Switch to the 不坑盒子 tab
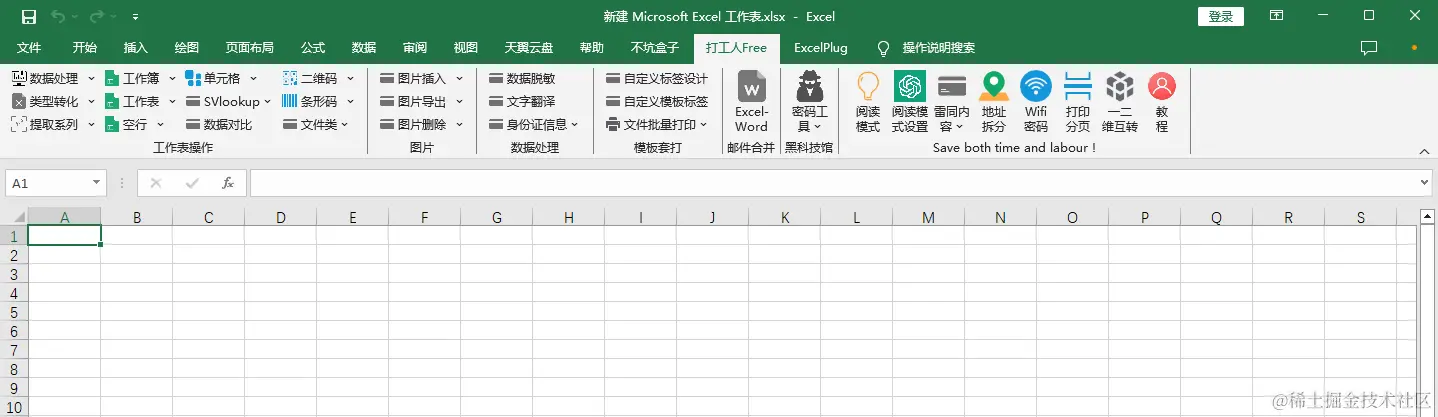 (x=655, y=48)
